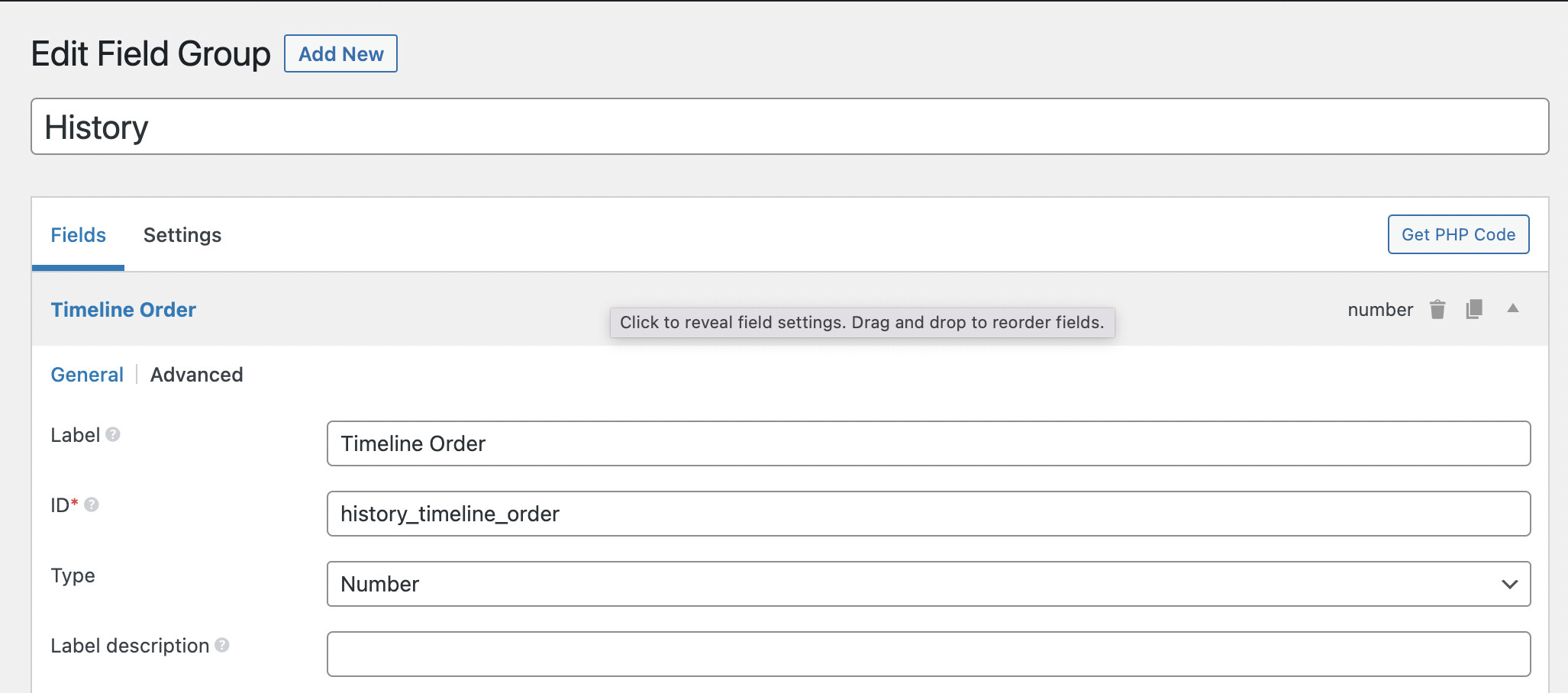Click the Add New button
This screenshot has width=1568, height=693.
click(x=340, y=54)
